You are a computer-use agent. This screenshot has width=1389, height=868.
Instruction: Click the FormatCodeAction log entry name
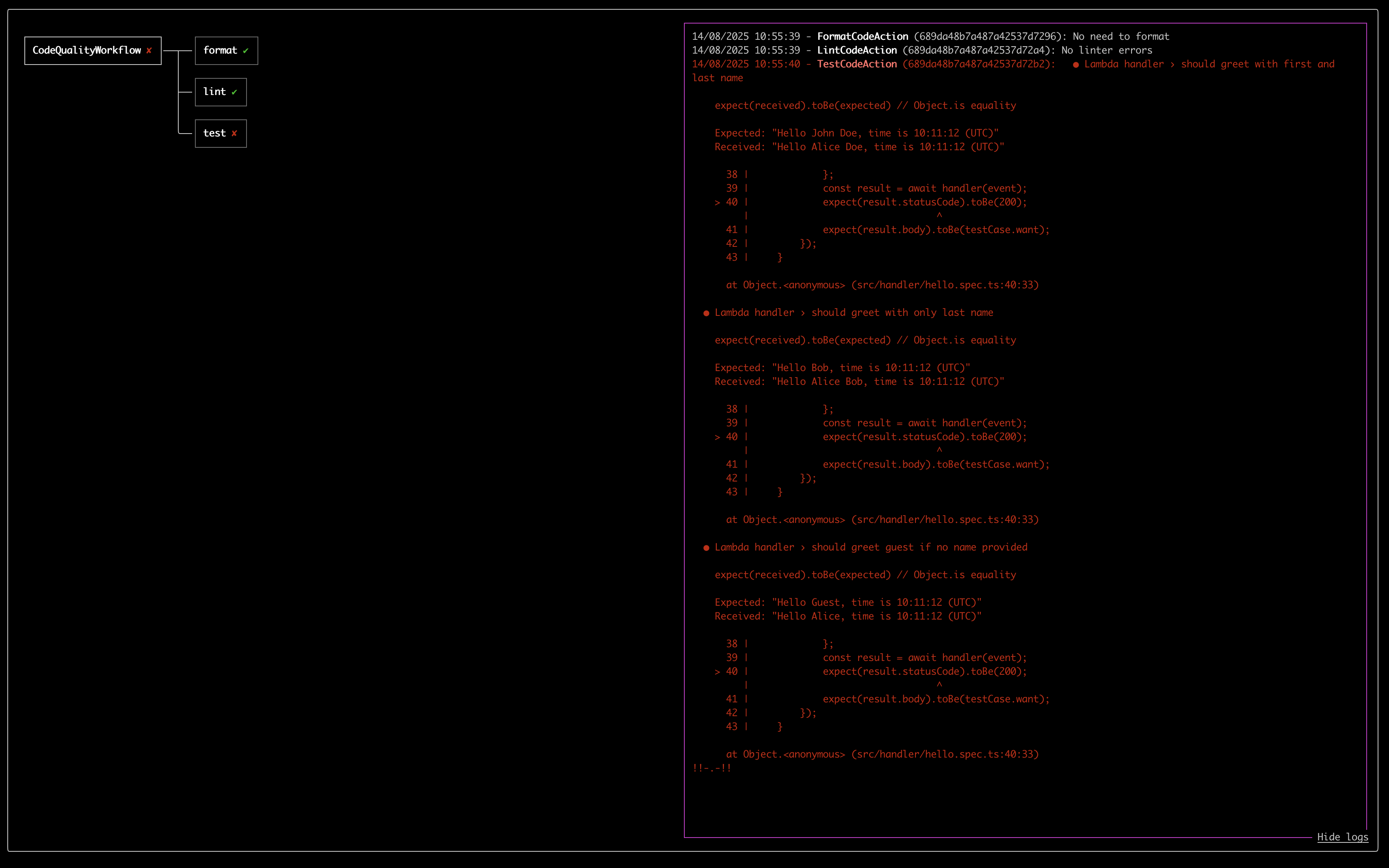click(863, 37)
